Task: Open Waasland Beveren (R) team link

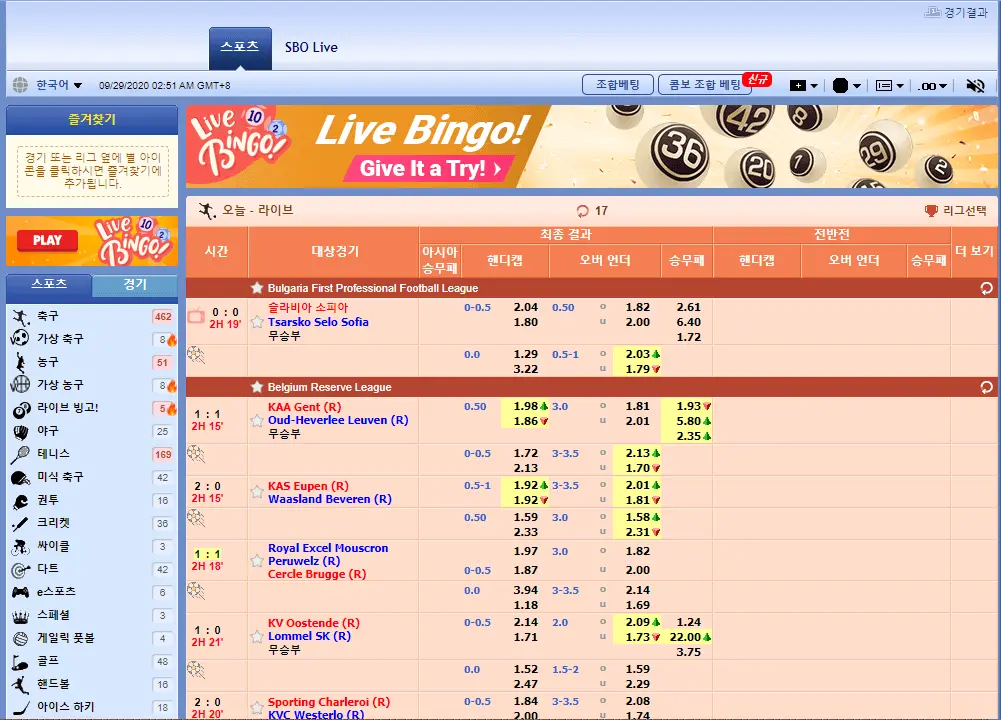Action: pyautogui.click(x=329, y=499)
